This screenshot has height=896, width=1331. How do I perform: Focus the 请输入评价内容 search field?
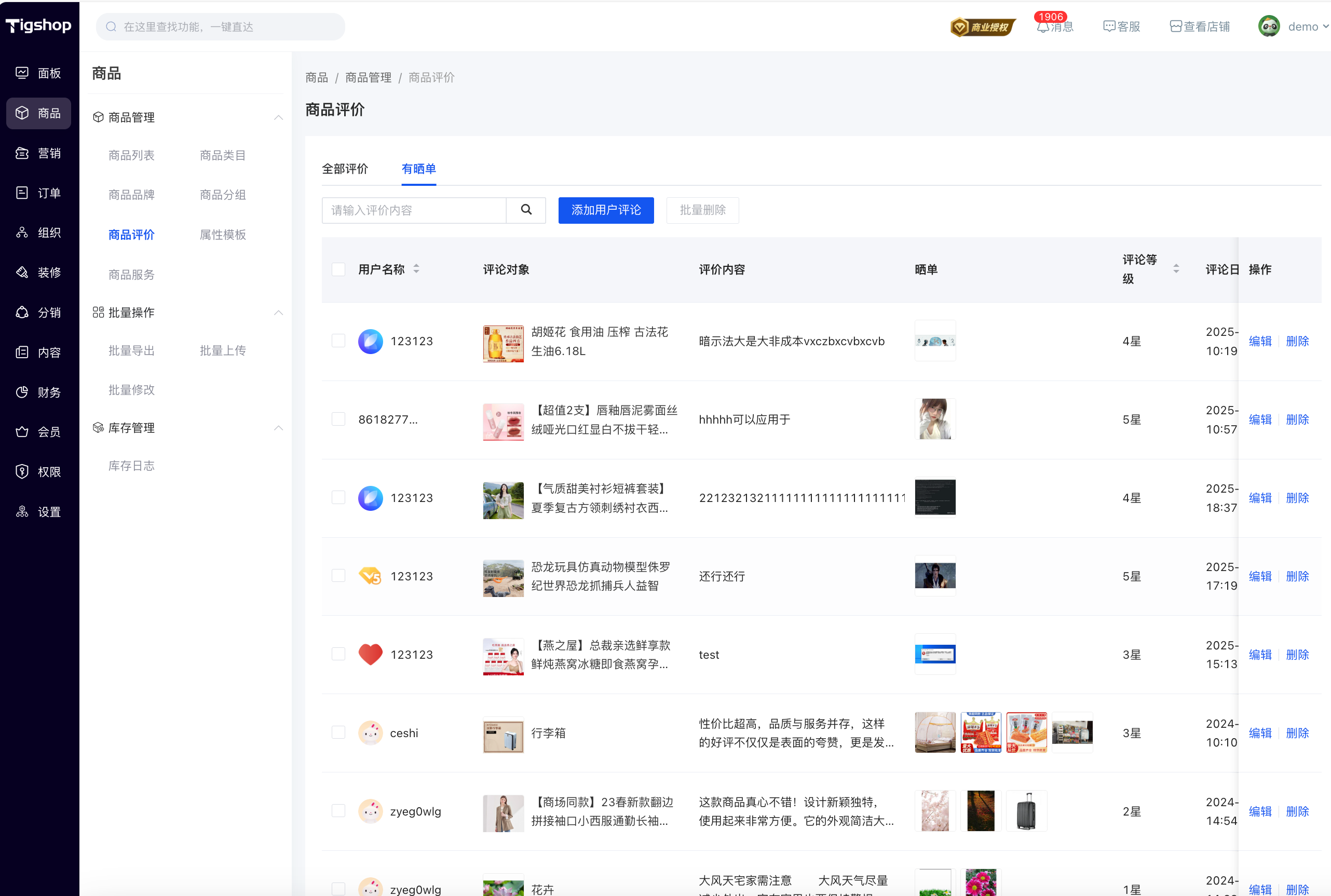[414, 210]
